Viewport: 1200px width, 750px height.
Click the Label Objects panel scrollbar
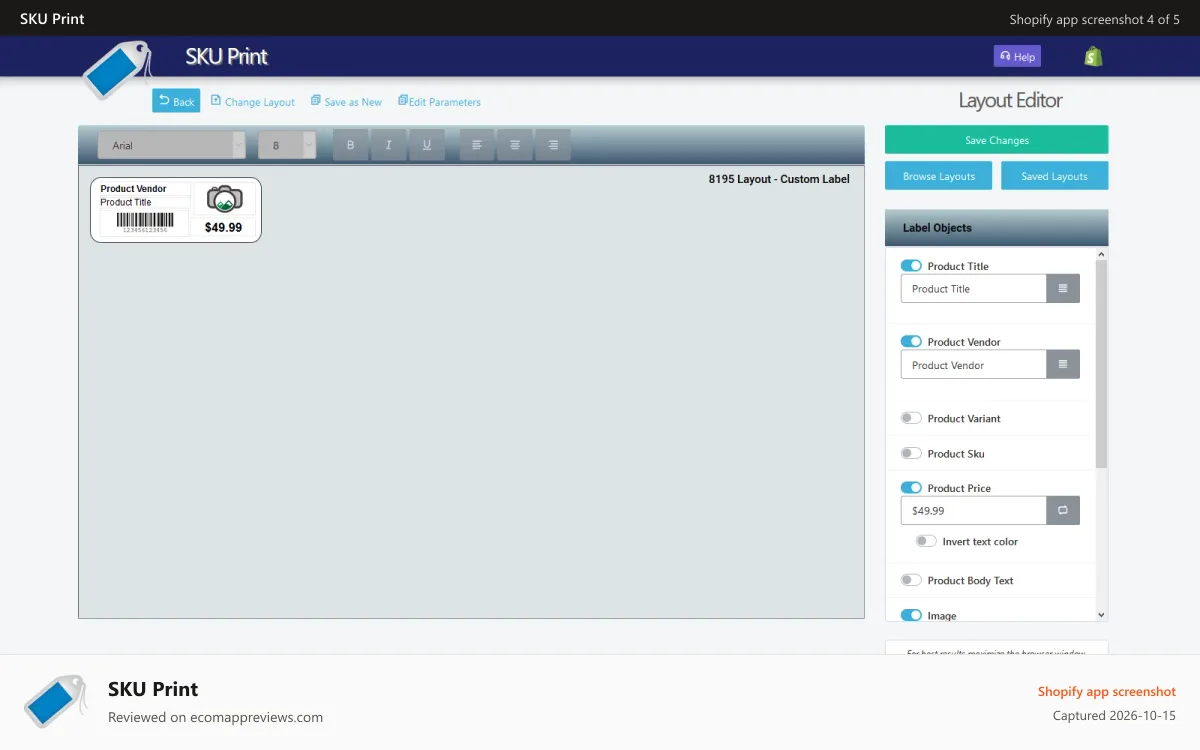tap(1101, 364)
